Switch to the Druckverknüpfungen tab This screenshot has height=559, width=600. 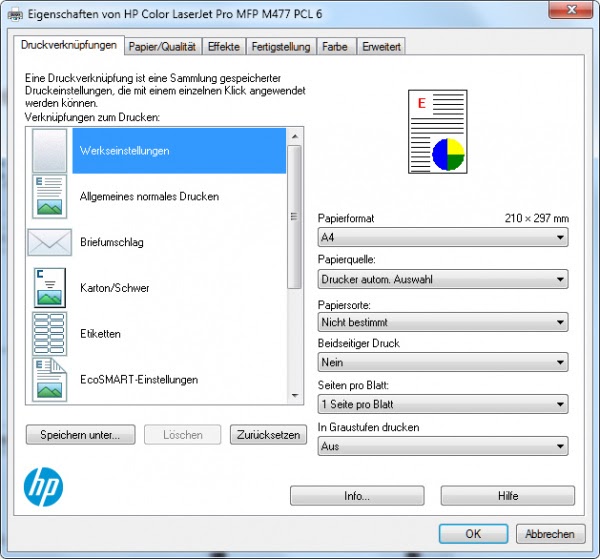69,45
